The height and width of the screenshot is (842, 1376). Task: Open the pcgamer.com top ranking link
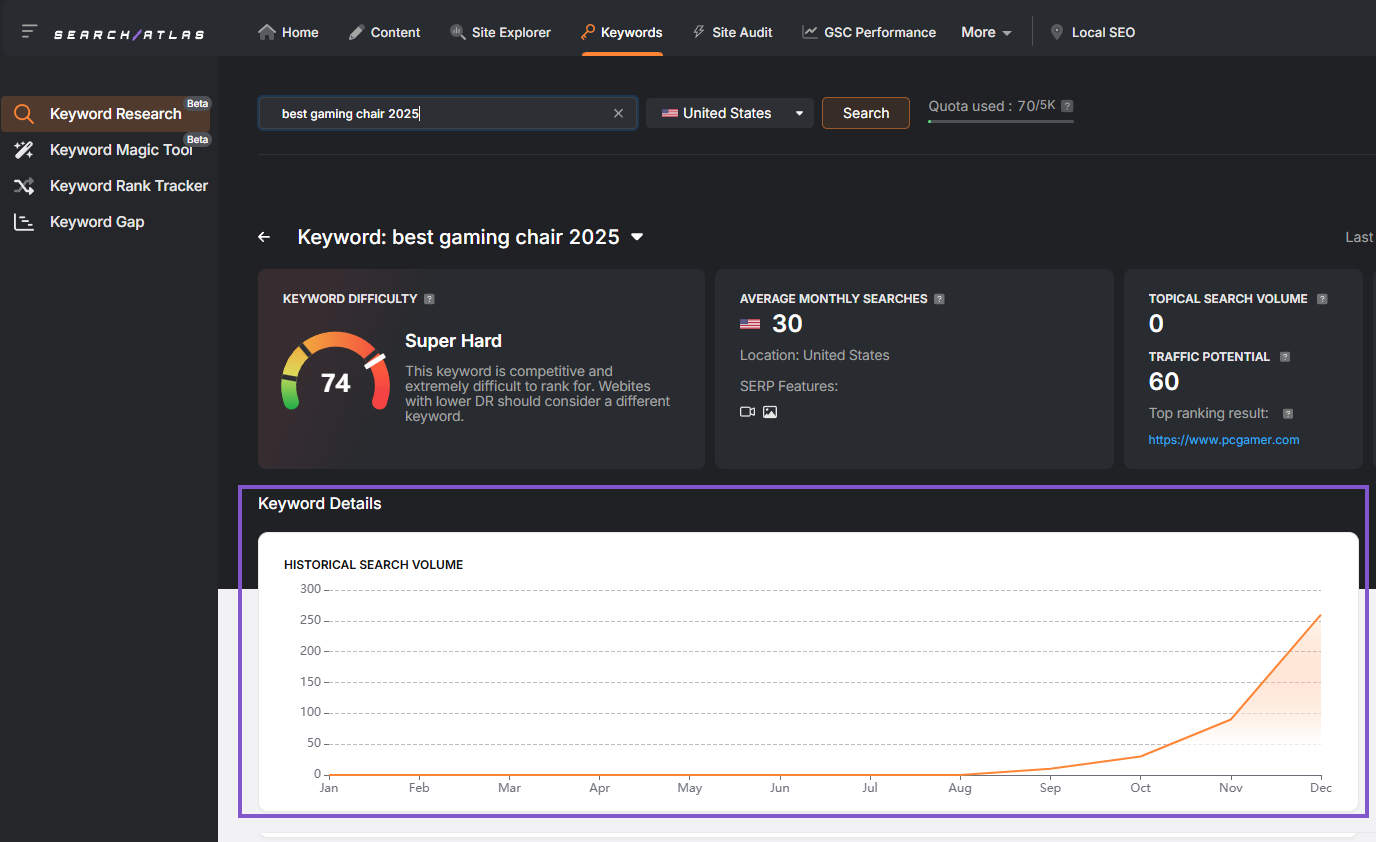coord(1223,439)
